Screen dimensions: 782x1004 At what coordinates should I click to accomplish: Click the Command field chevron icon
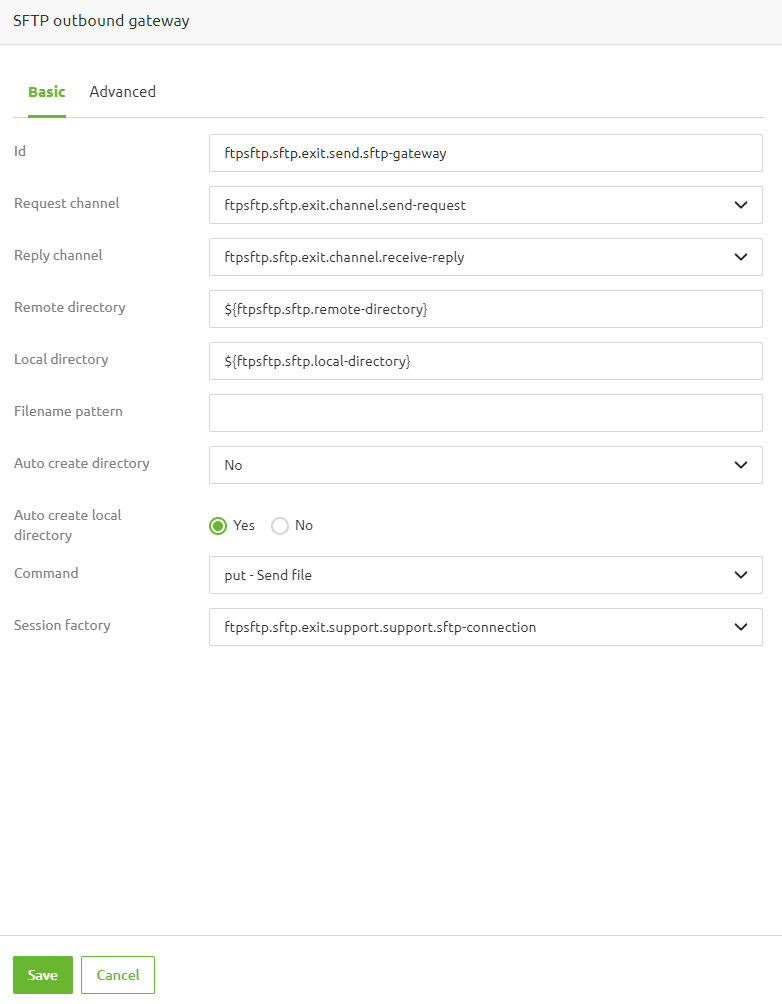pyautogui.click(x=741, y=575)
